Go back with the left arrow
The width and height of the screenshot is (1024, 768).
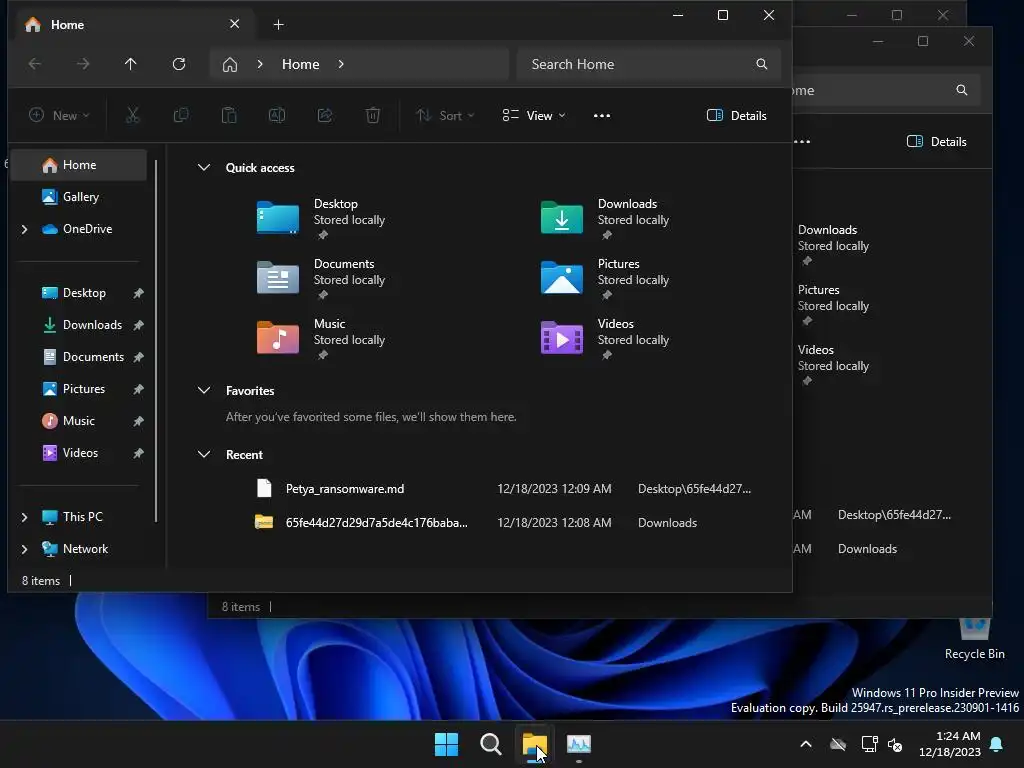pos(35,64)
